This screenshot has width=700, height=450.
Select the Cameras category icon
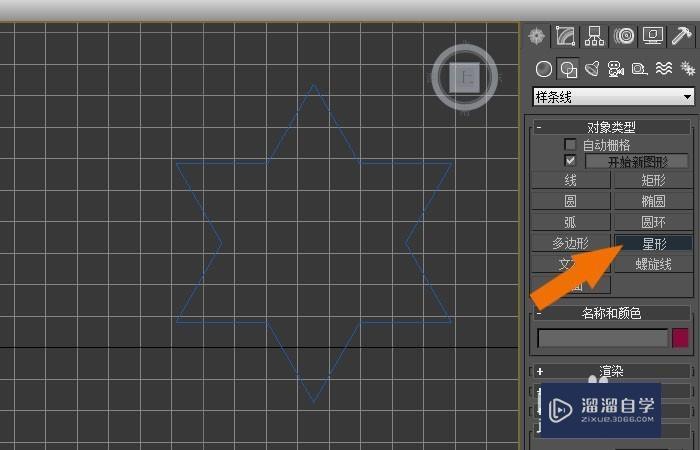616,69
